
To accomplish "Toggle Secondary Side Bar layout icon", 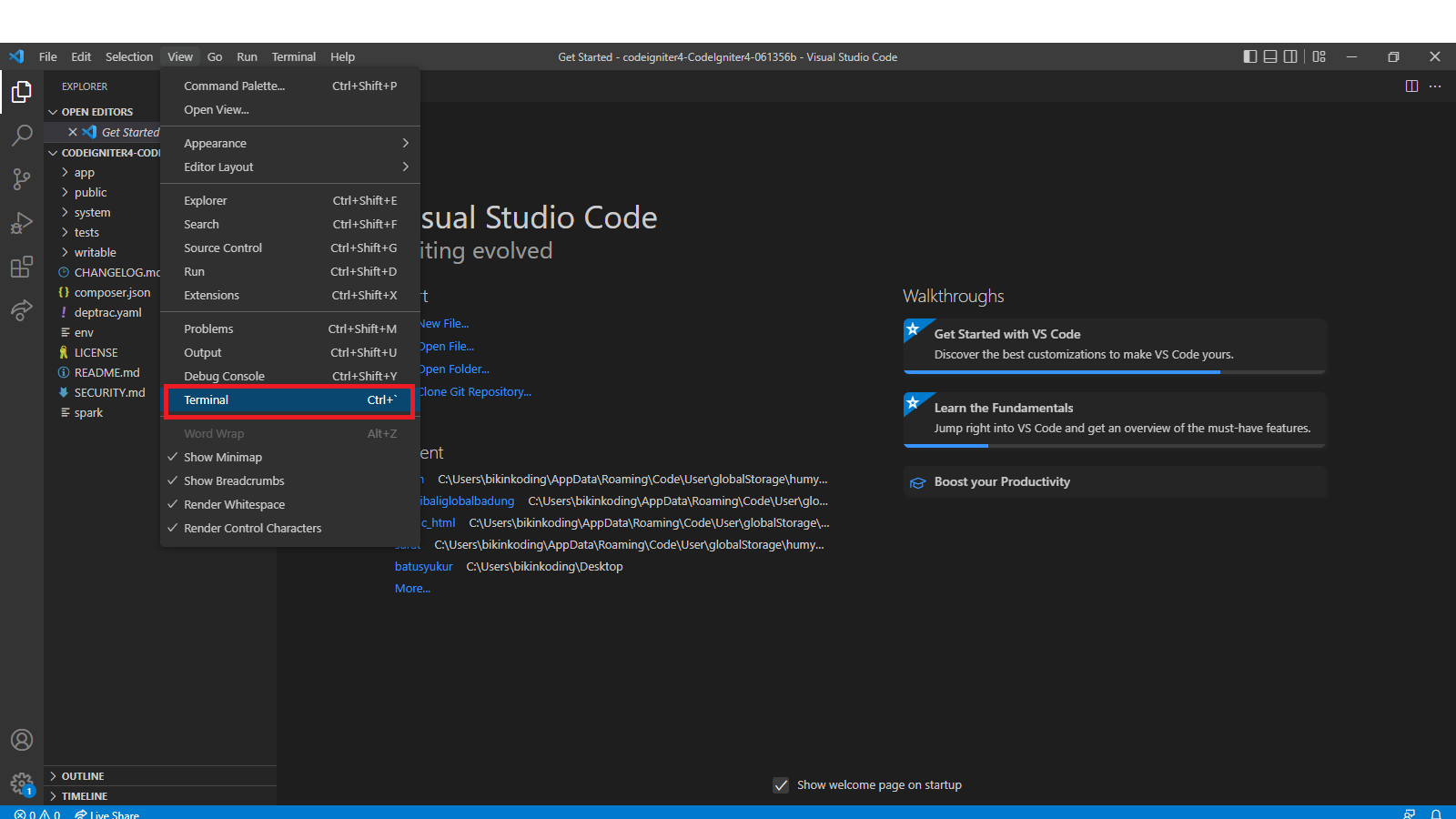I will (1290, 56).
